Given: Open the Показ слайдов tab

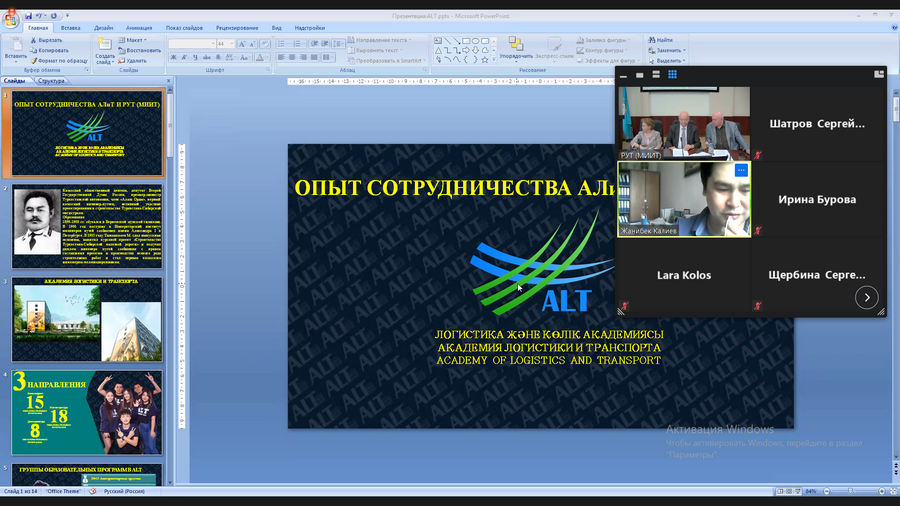Looking at the screenshot, I should (x=184, y=28).
